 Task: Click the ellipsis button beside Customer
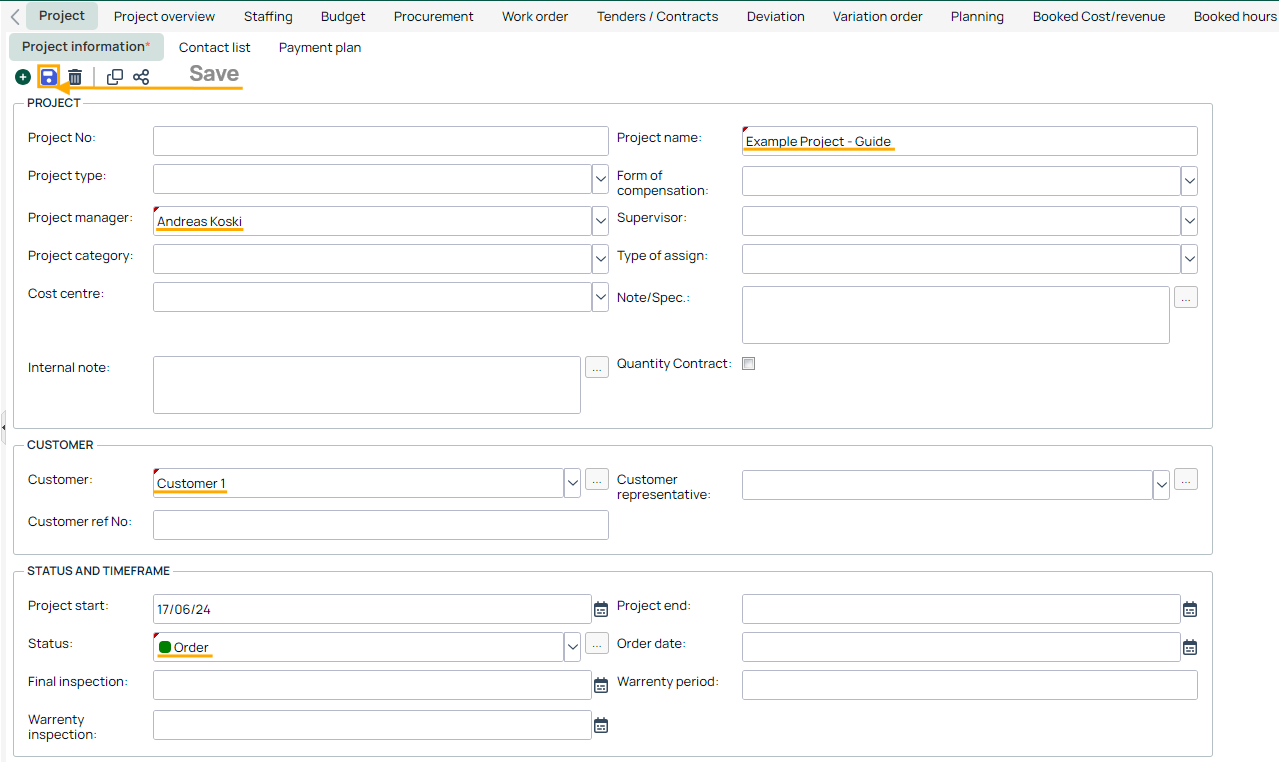coord(597,479)
